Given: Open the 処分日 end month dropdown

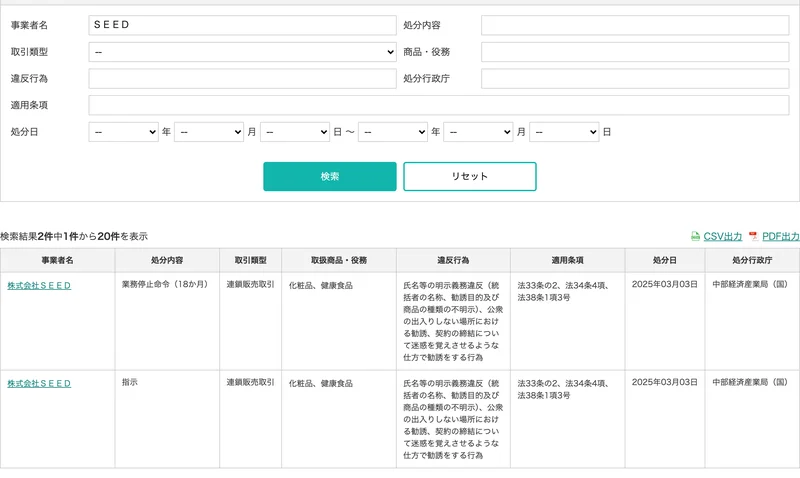Looking at the screenshot, I should coord(478,132).
